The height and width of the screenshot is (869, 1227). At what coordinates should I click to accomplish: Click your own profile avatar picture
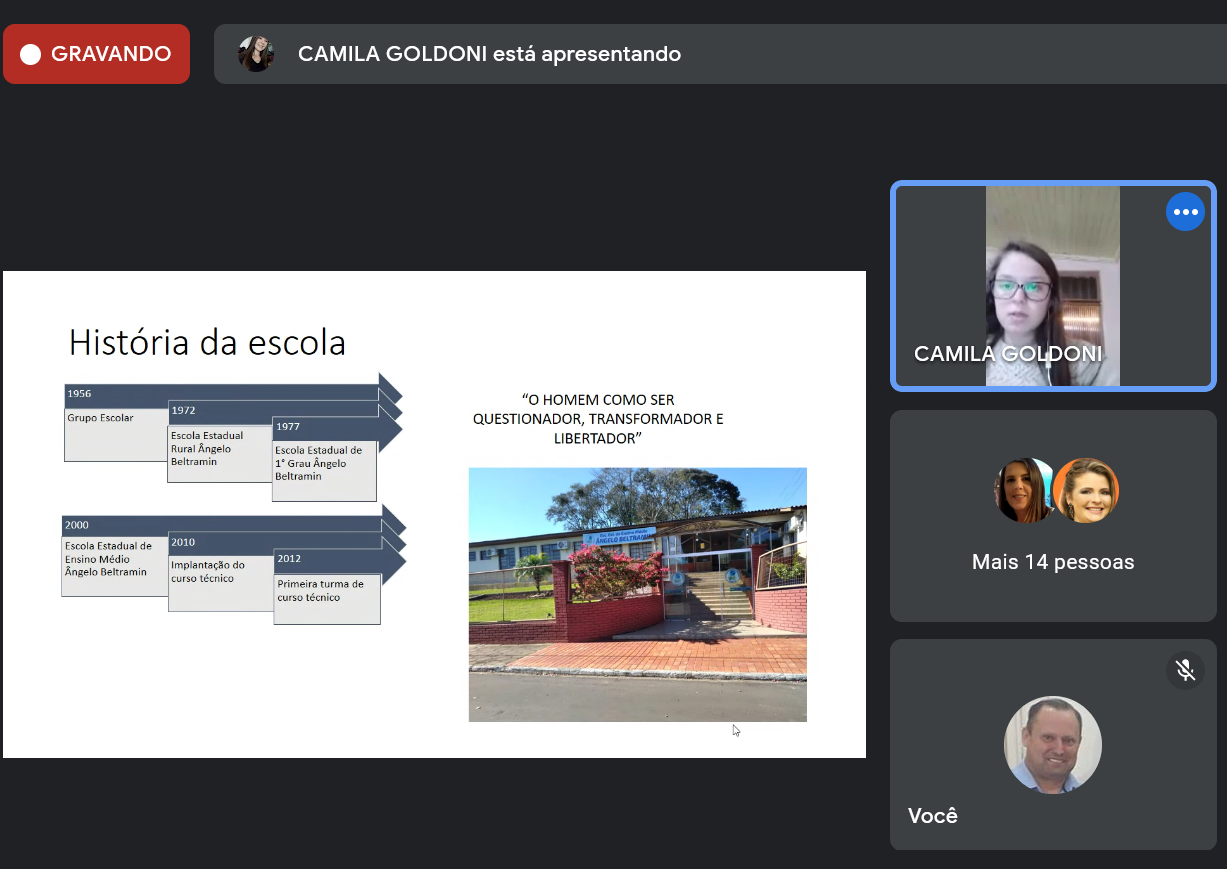click(1052, 745)
